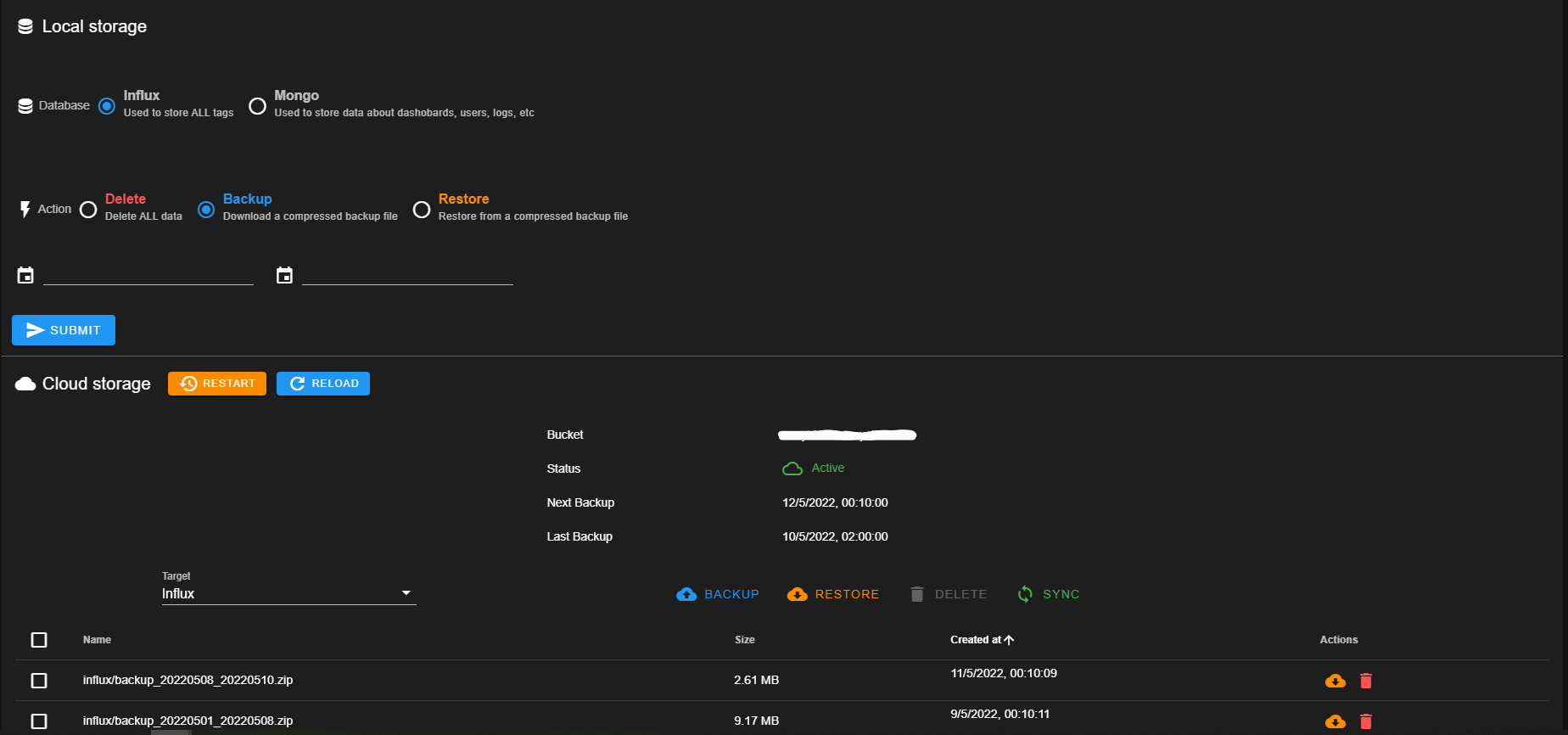This screenshot has height=735, width=1568.
Task: Download backup_20220508_20220510.zip using cloud icon
Action: point(1335,681)
